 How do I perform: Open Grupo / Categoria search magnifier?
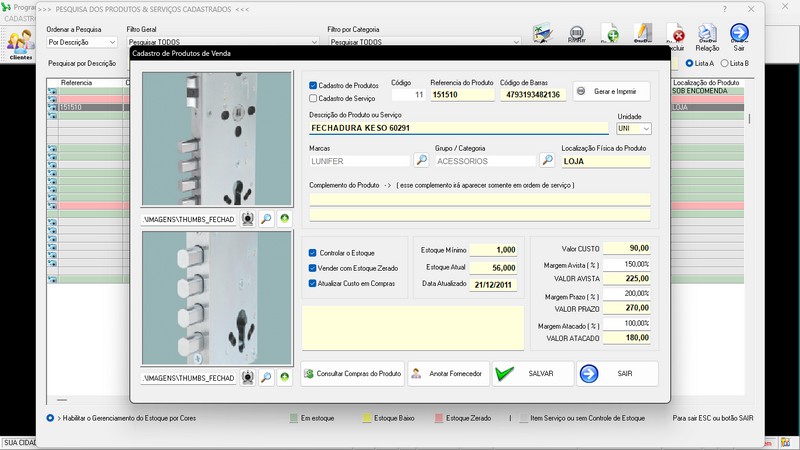click(x=547, y=160)
